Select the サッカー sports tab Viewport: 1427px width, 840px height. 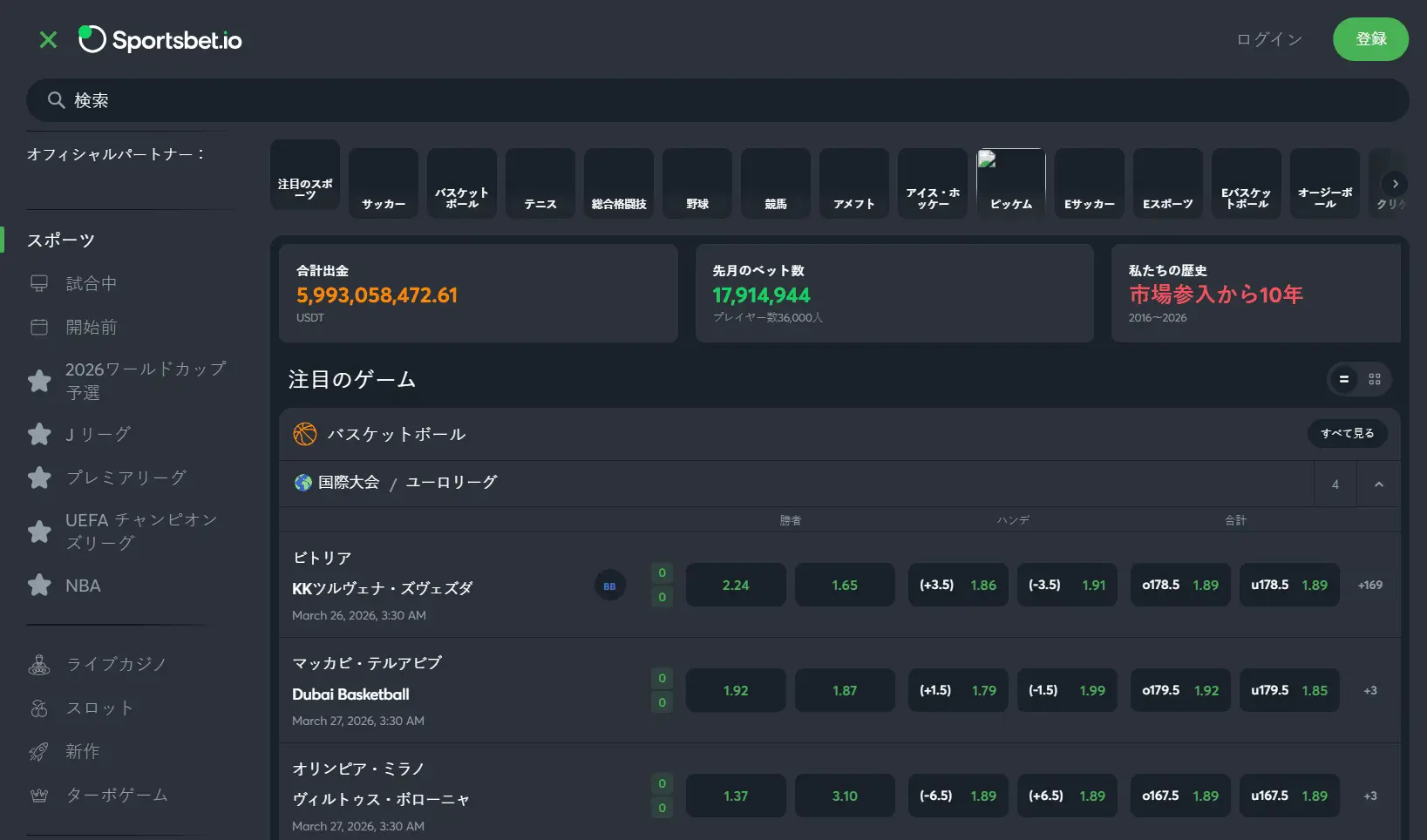[384, 183]
